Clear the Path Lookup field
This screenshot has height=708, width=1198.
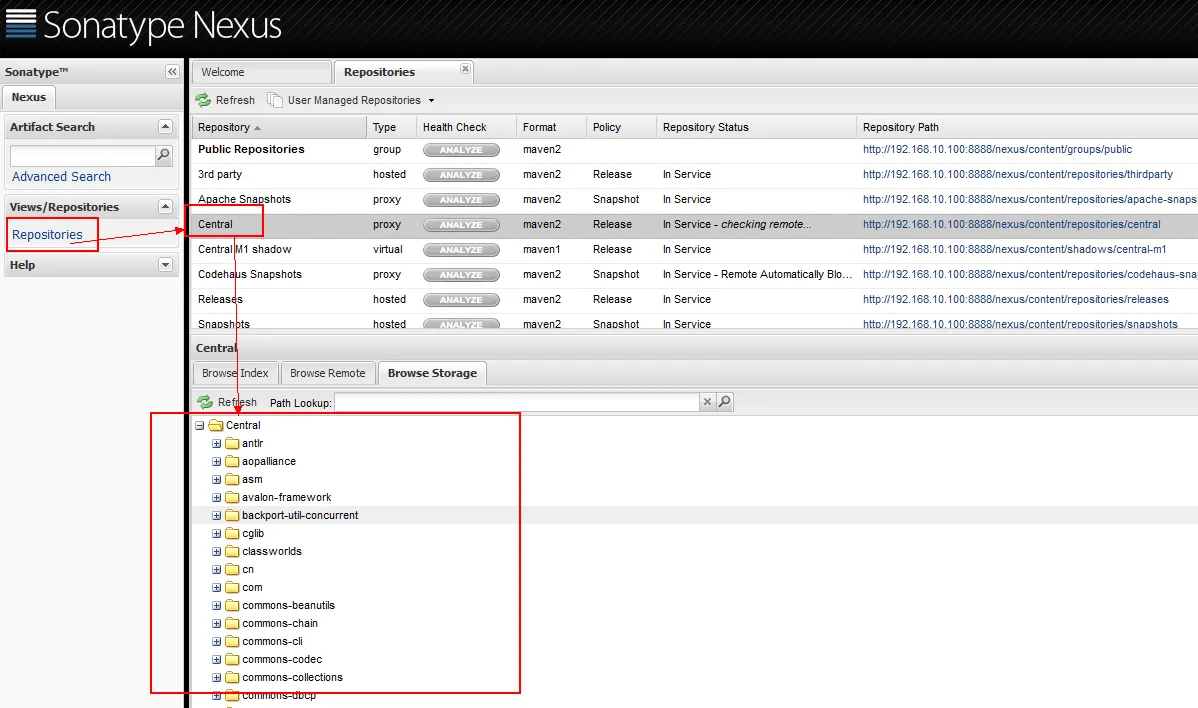pyautogui.click(x=707, y=402)
